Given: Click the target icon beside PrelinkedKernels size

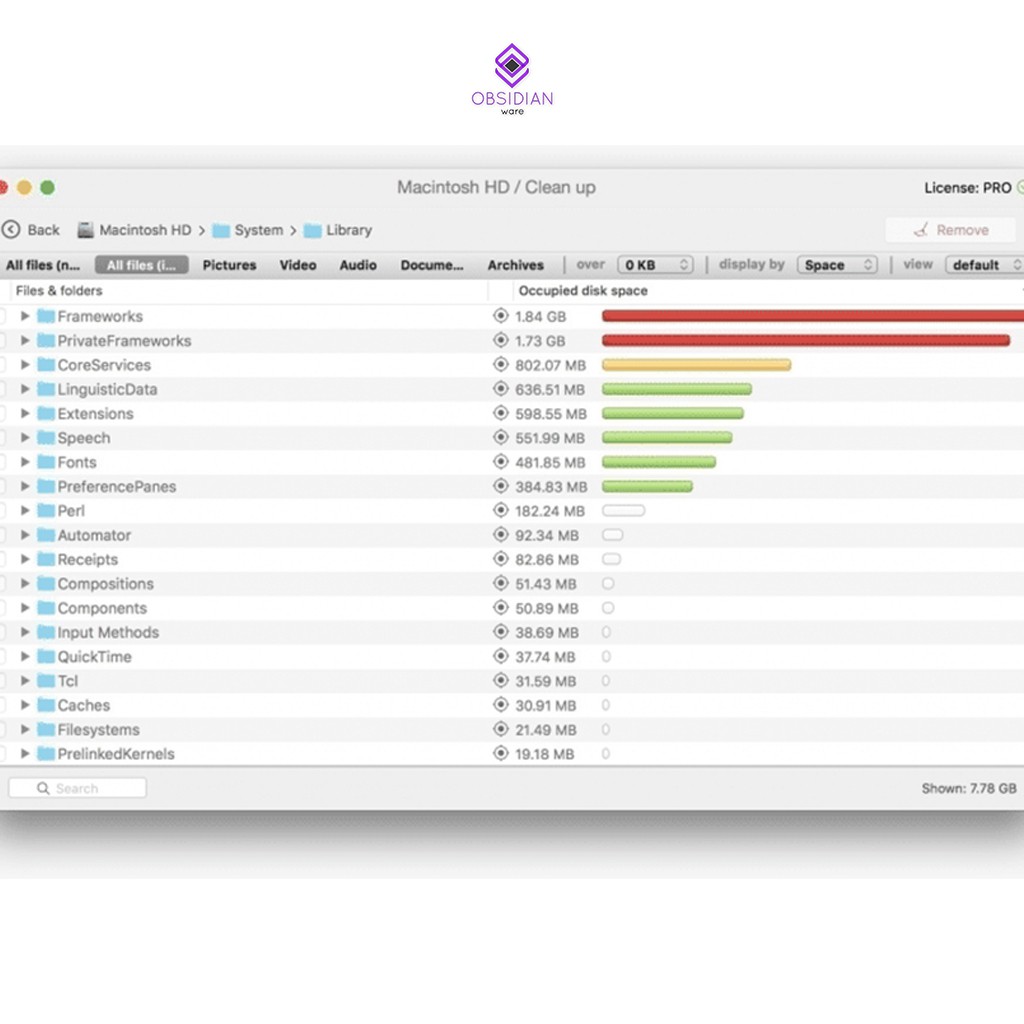Looking at the screenshot, I should [x=501, y=754].
